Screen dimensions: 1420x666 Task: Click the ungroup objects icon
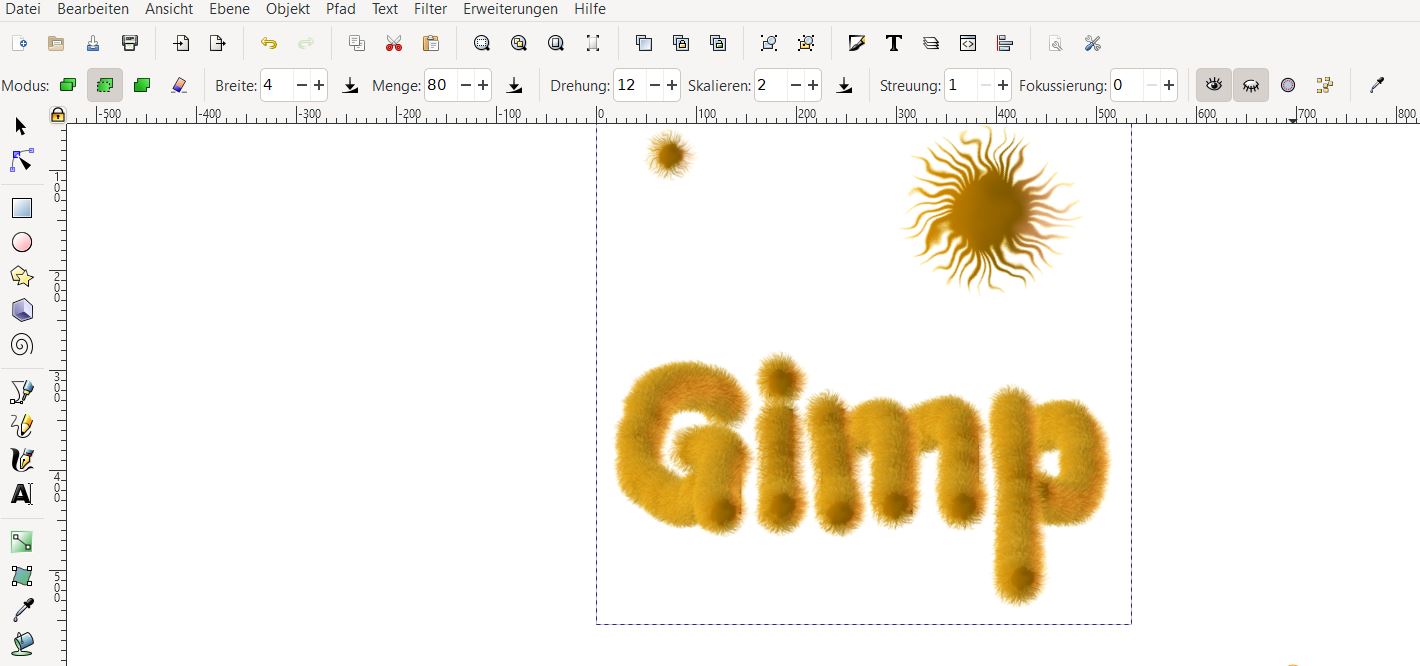pyautogui.click(x=806, y=43)
